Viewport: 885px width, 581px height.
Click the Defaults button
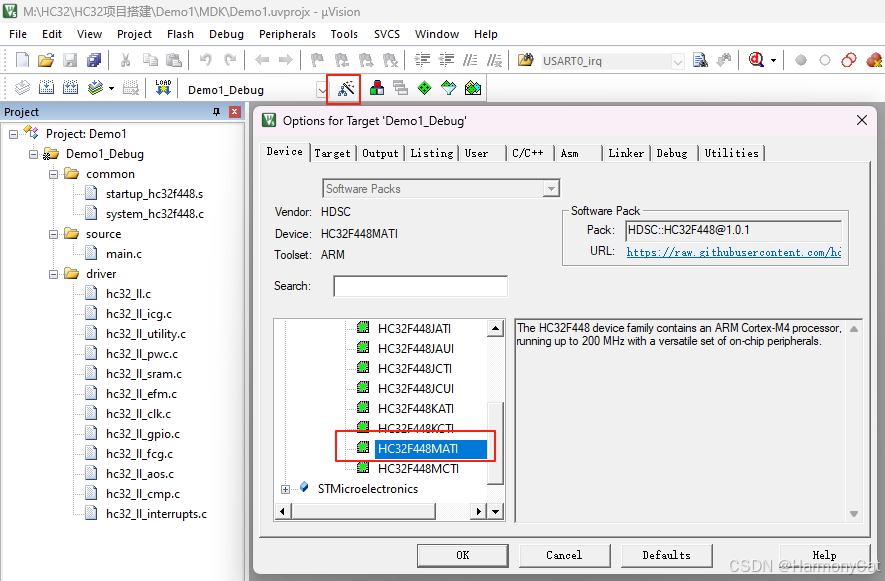[x=667, y=555]
